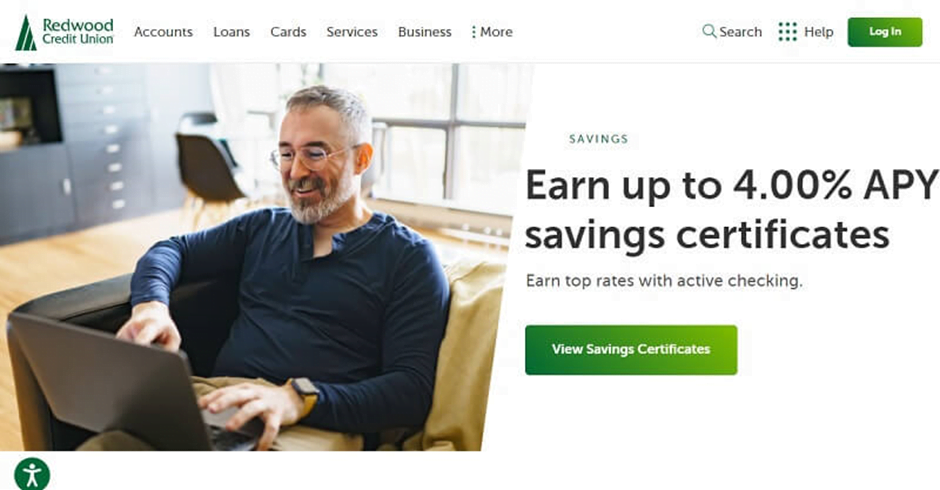Click the SAVINGS category label
940x490 pixels.
click(598, 139)
